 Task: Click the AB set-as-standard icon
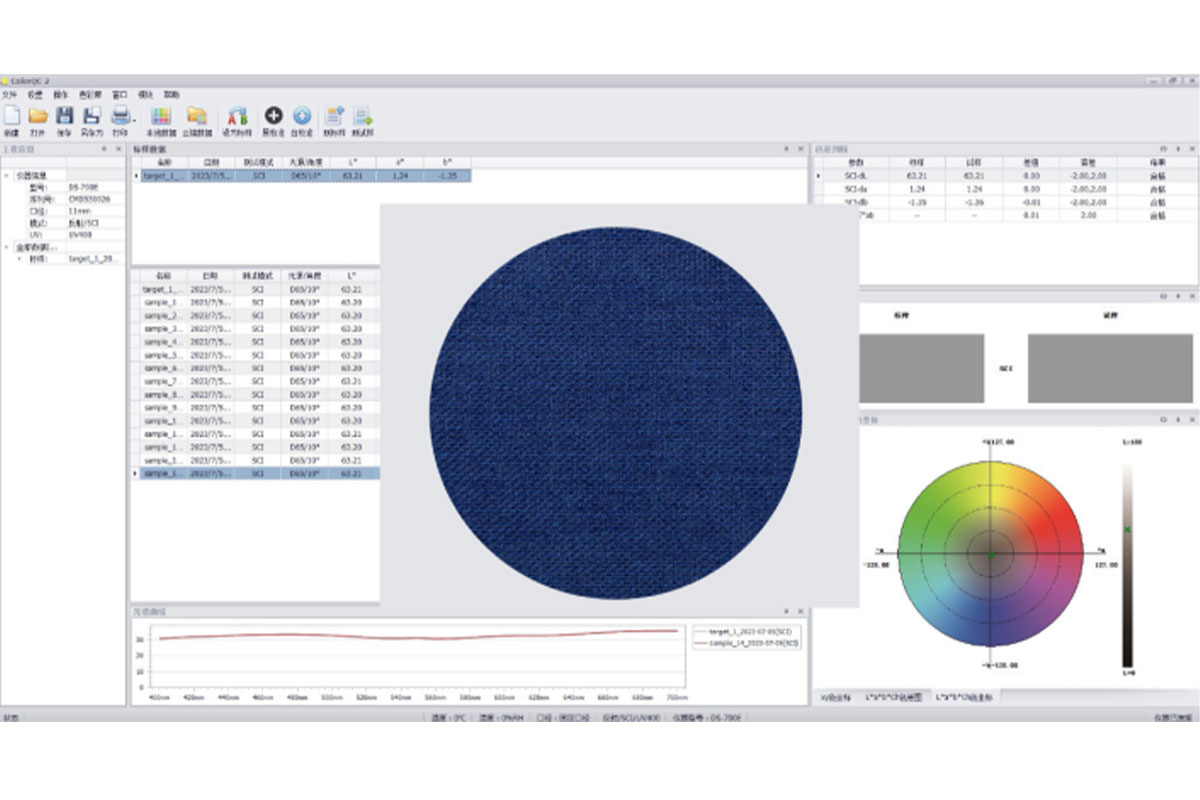pos(238,116)
